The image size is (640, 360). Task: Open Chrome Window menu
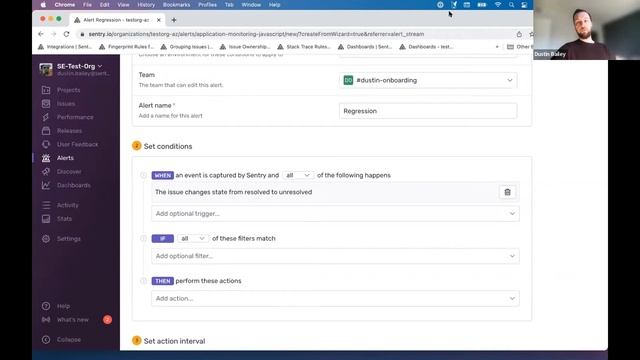pos(251,5)
